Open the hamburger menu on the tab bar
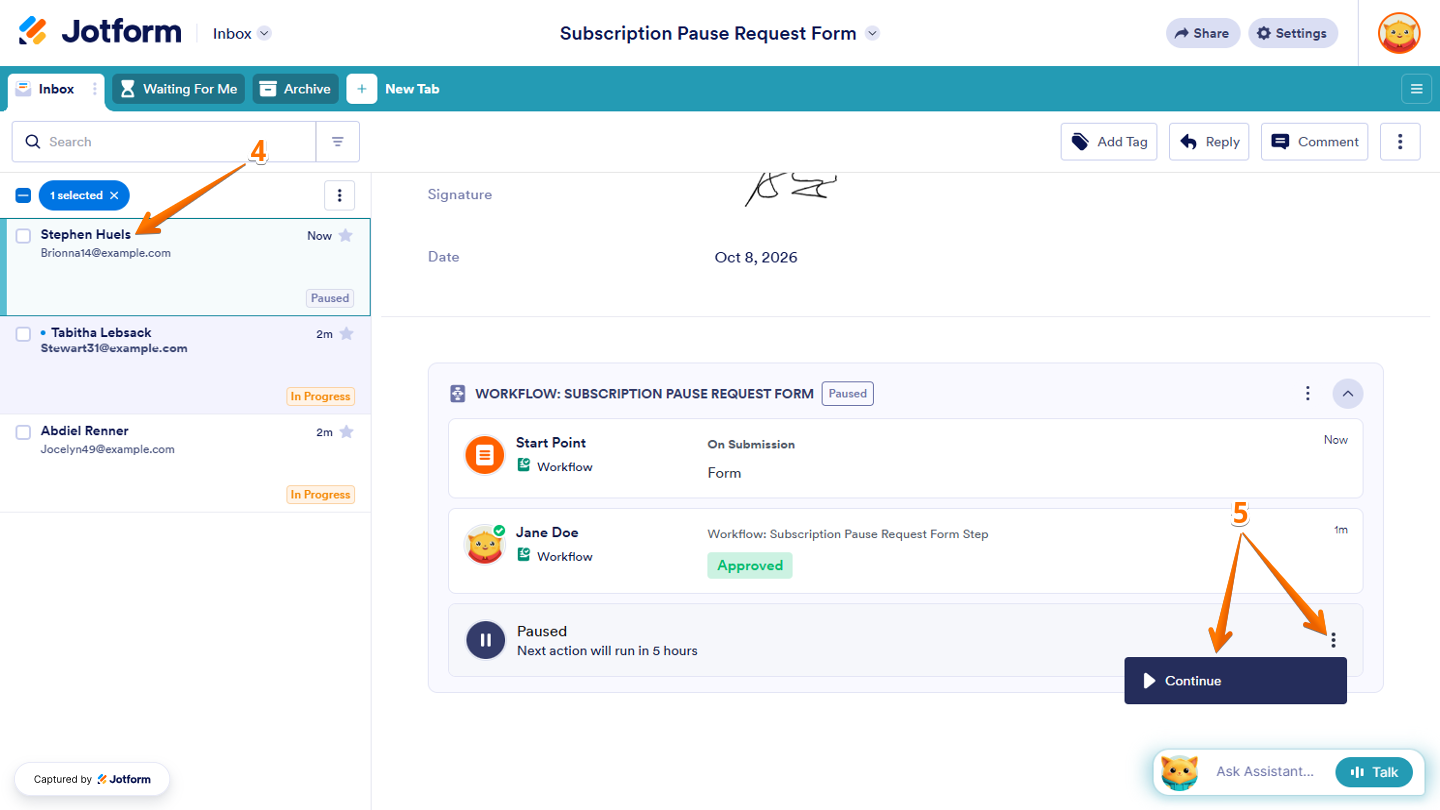 point(1416,89)
